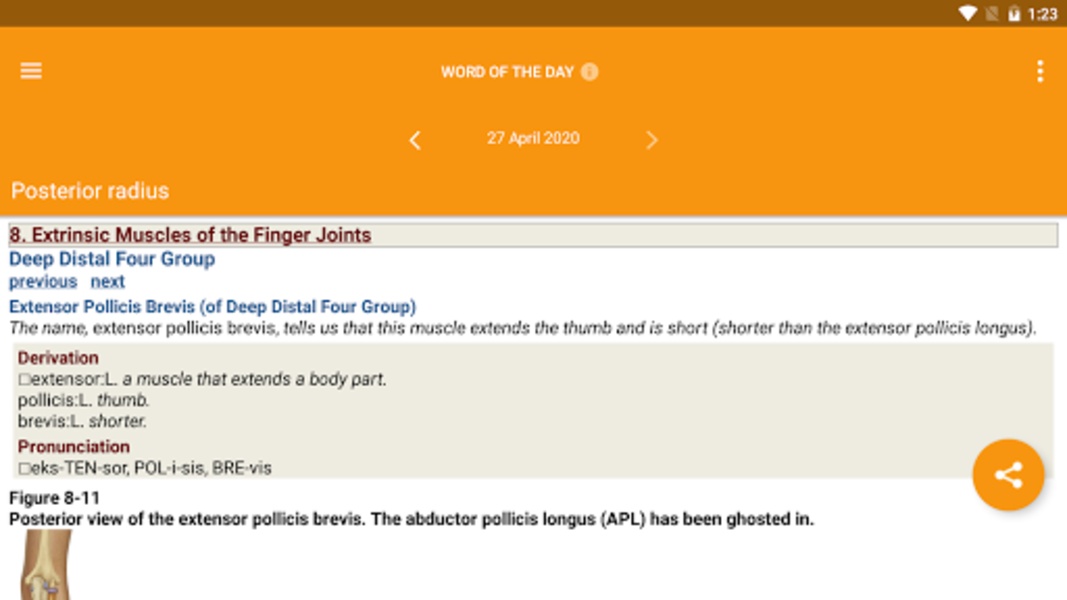Go to previous day's word arrow

coord(415,139)
